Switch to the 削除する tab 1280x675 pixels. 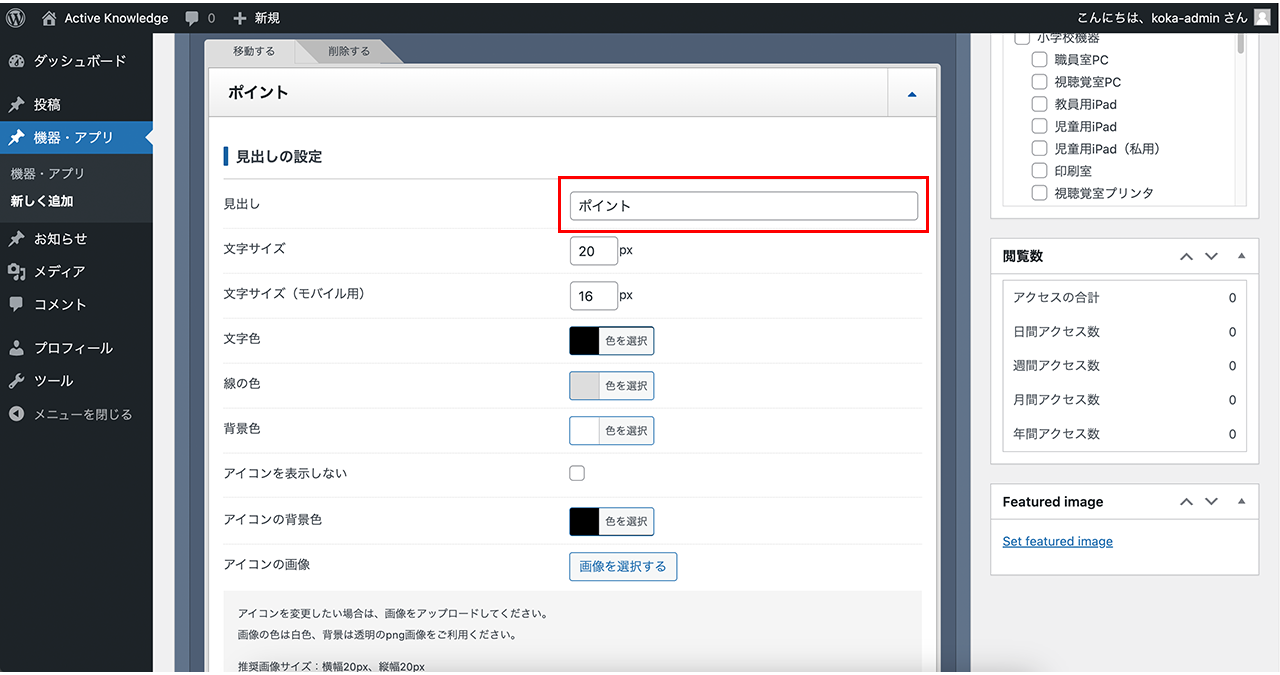pyautogui.click(x=349, y=52)
